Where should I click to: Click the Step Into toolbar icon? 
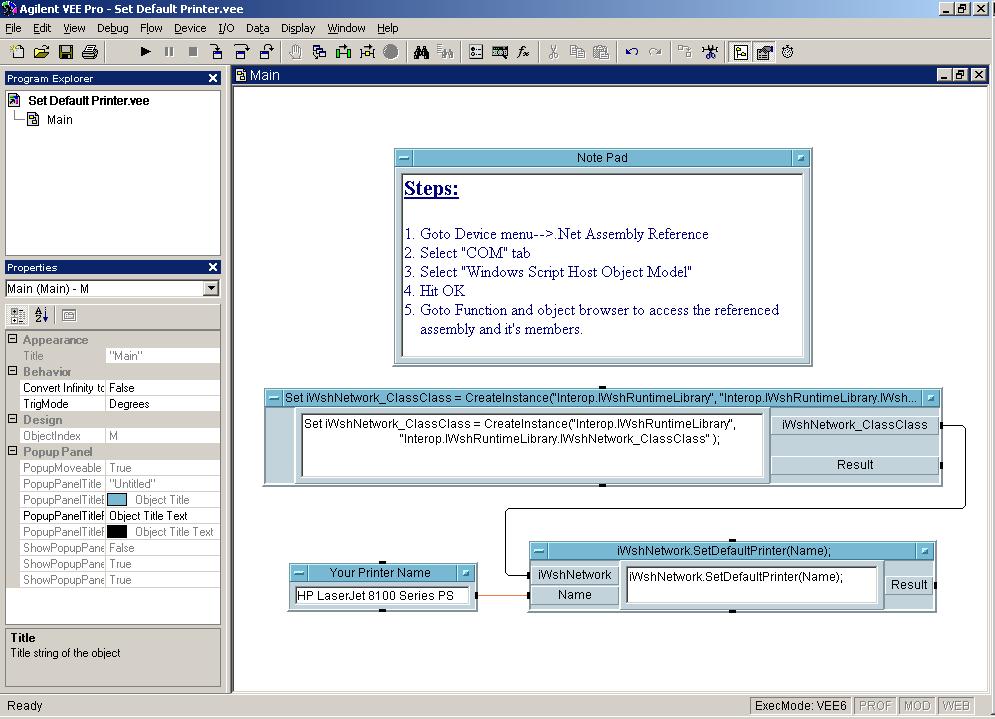click(x=218, y=52)
